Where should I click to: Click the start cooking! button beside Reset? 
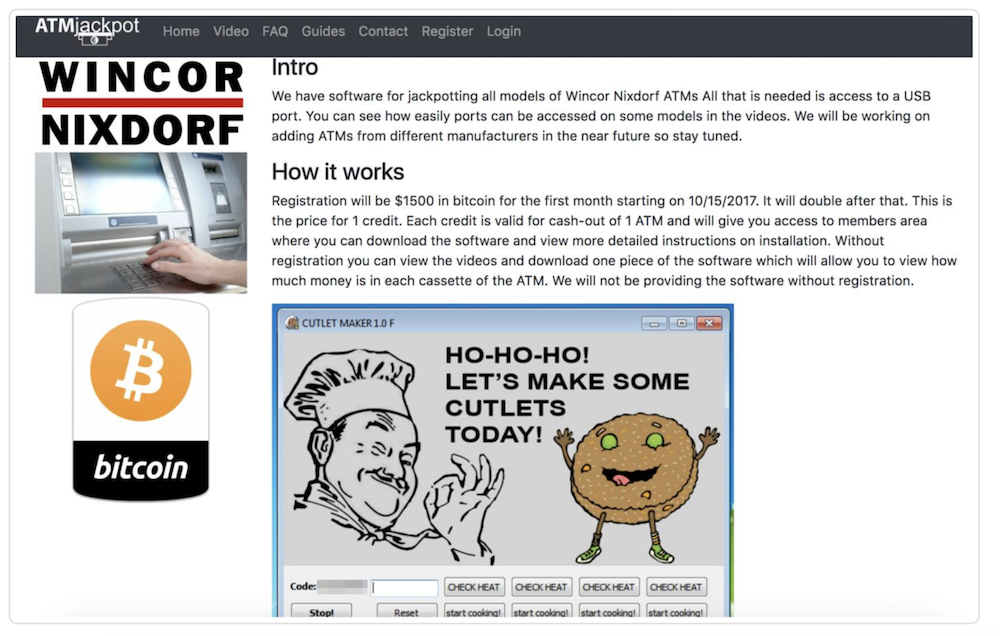point(474,611)
